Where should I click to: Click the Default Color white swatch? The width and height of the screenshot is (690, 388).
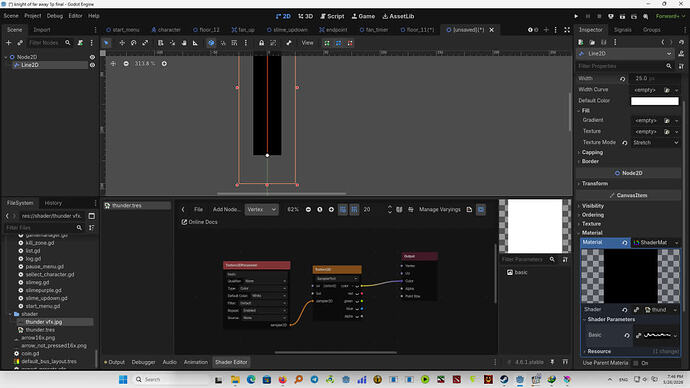click(655, 101)
